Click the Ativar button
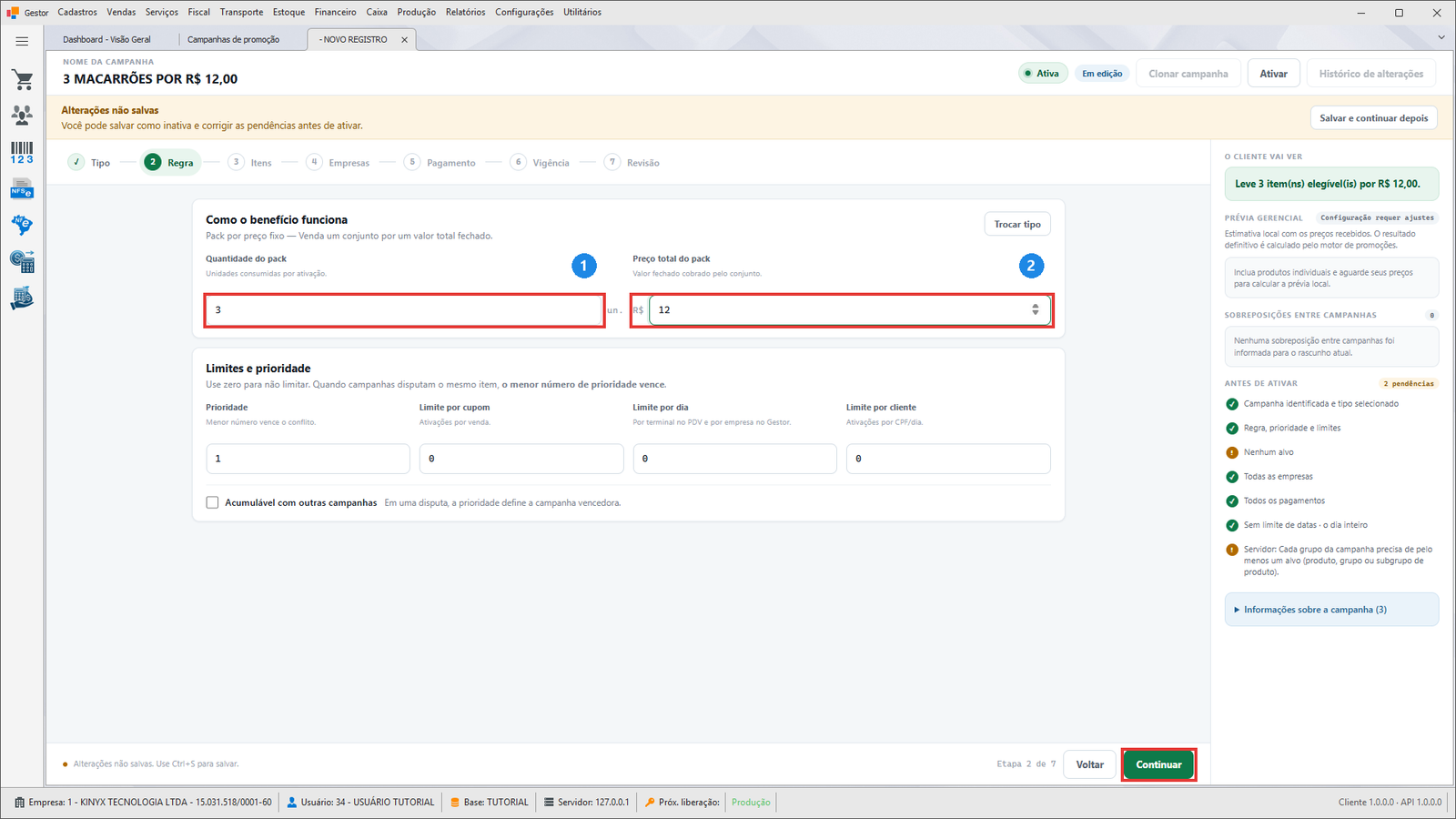The width and height of the screenshot is (1456, 819). click(x=1274, y=74)
